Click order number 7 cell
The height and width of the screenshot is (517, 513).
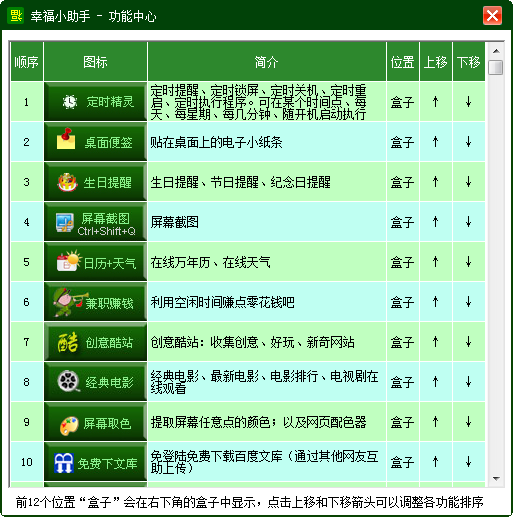click(x=27, y=342)
